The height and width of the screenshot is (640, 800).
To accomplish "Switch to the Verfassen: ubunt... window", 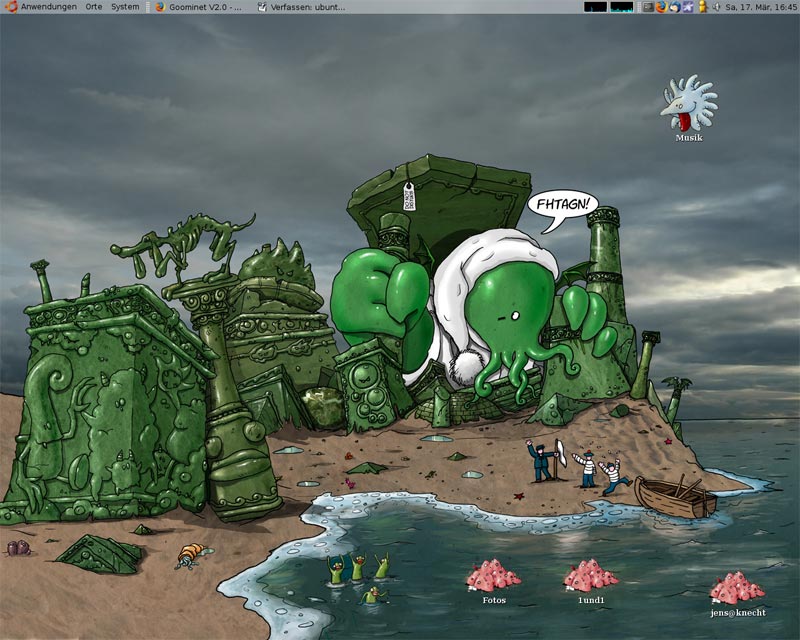I will click(x=302, y=7).
